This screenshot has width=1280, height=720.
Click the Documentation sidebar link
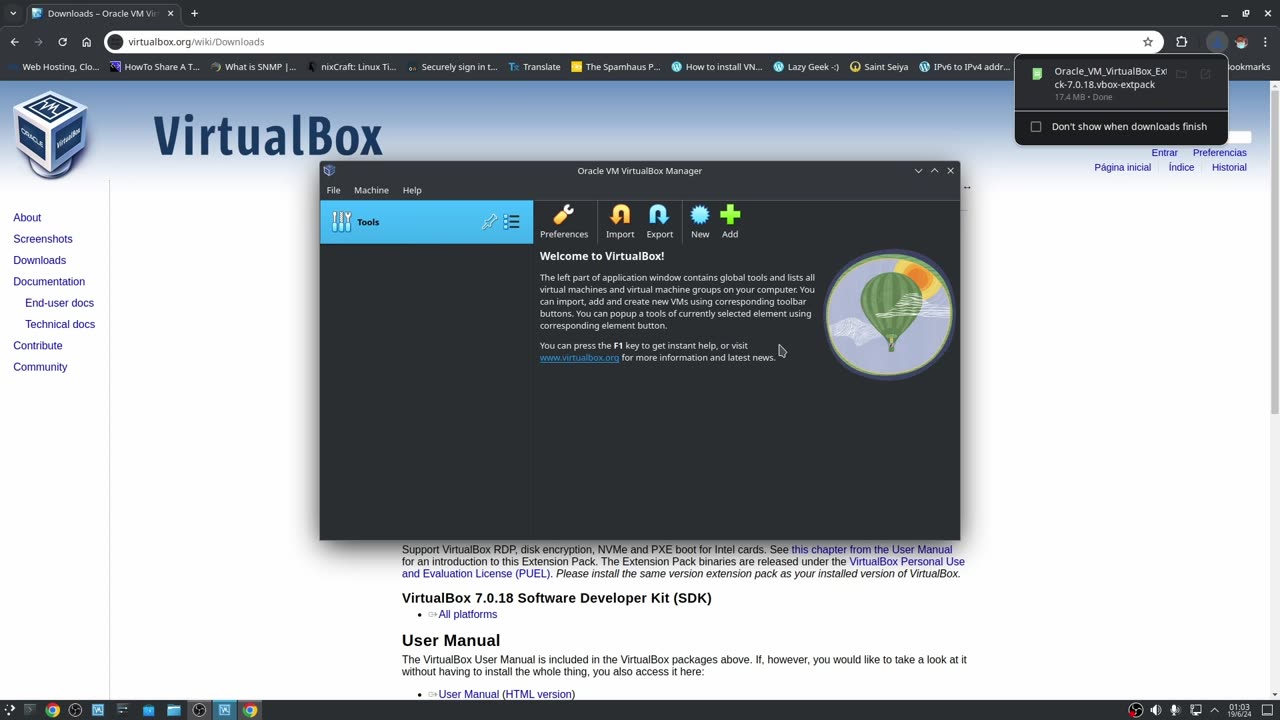pyautogui.click(x=49, y=282)
